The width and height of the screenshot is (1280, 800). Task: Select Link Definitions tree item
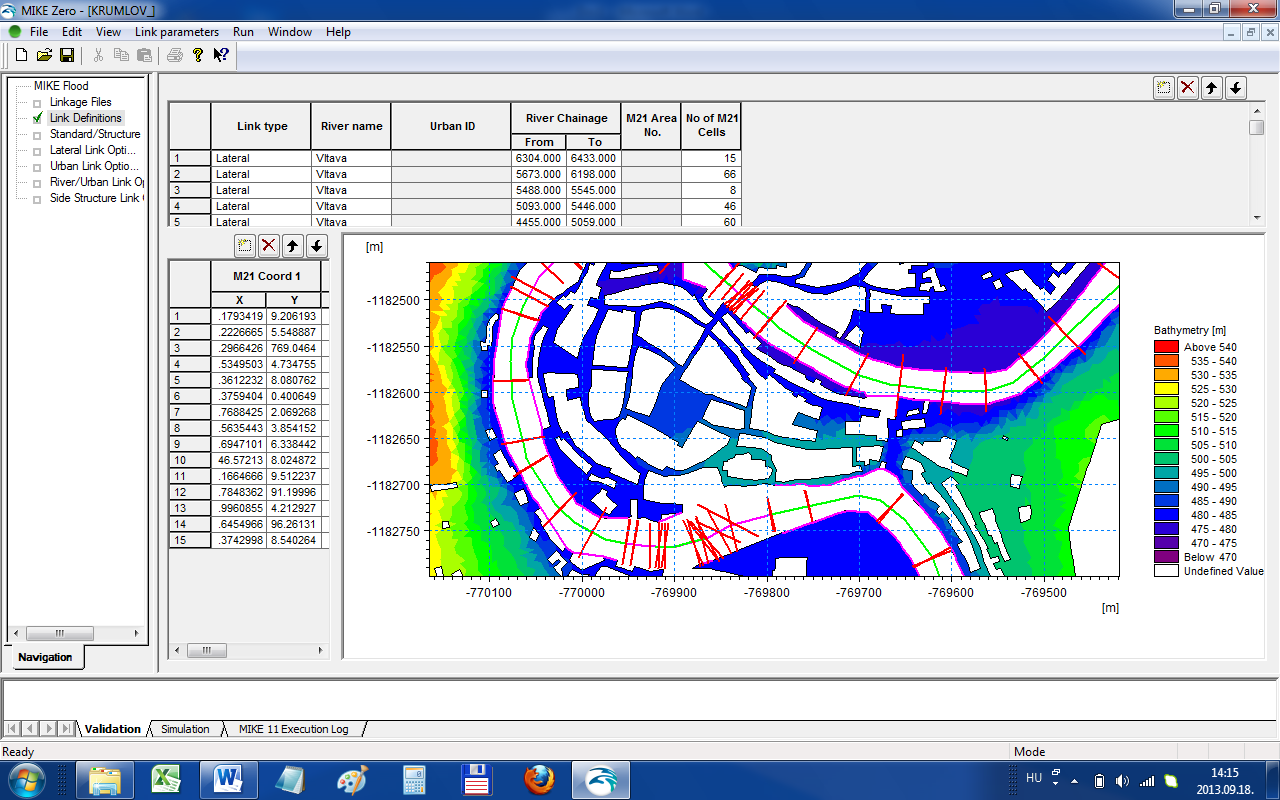(85, 118)
